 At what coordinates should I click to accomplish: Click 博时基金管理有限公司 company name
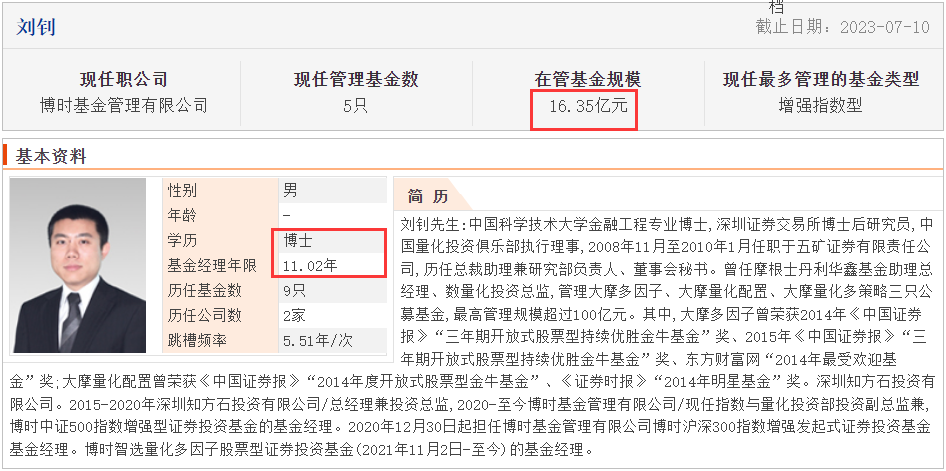pyautogui.click(x=124, y=106)
